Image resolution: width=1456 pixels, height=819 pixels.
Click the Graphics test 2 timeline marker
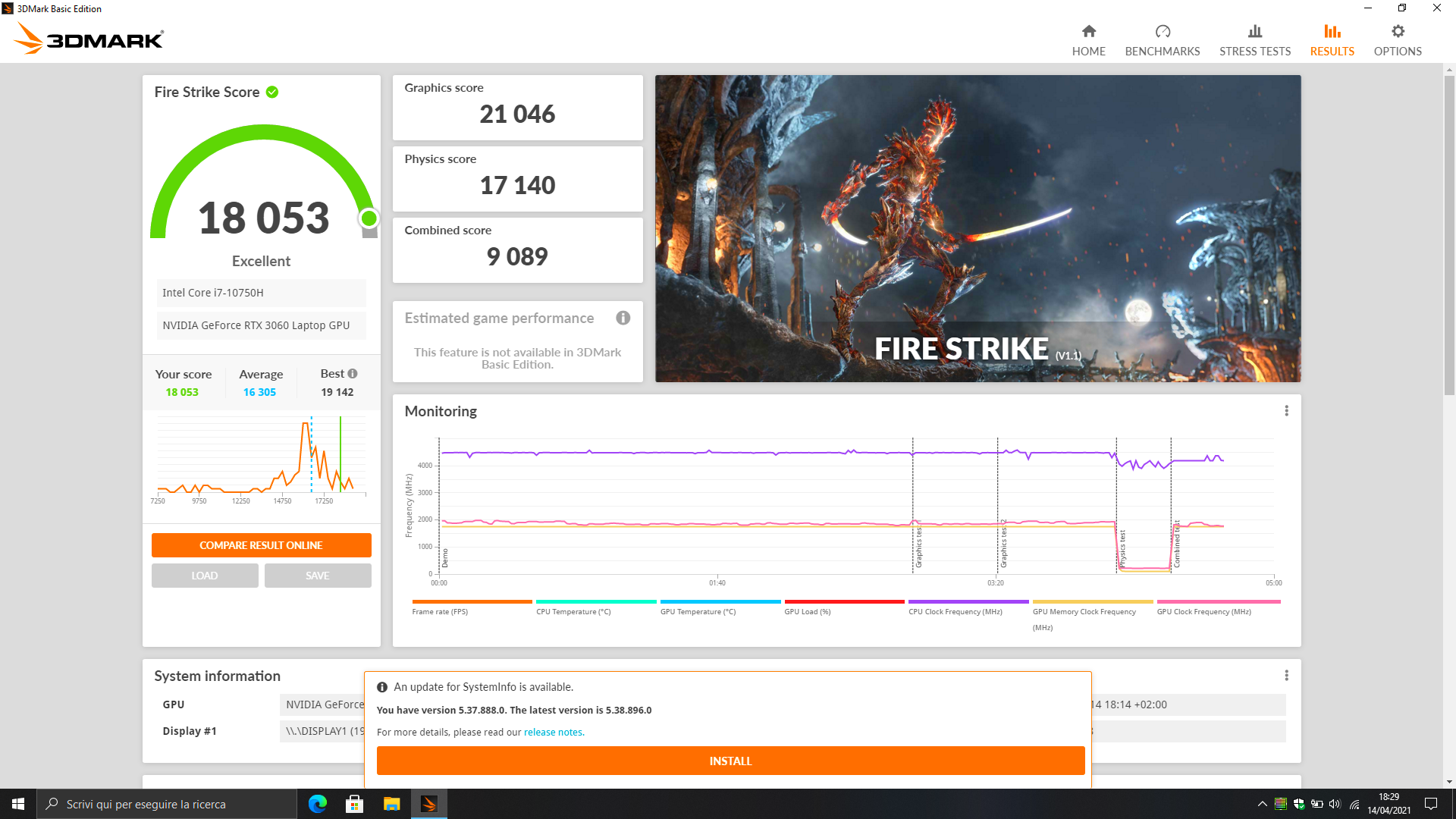pos(1003,544)
